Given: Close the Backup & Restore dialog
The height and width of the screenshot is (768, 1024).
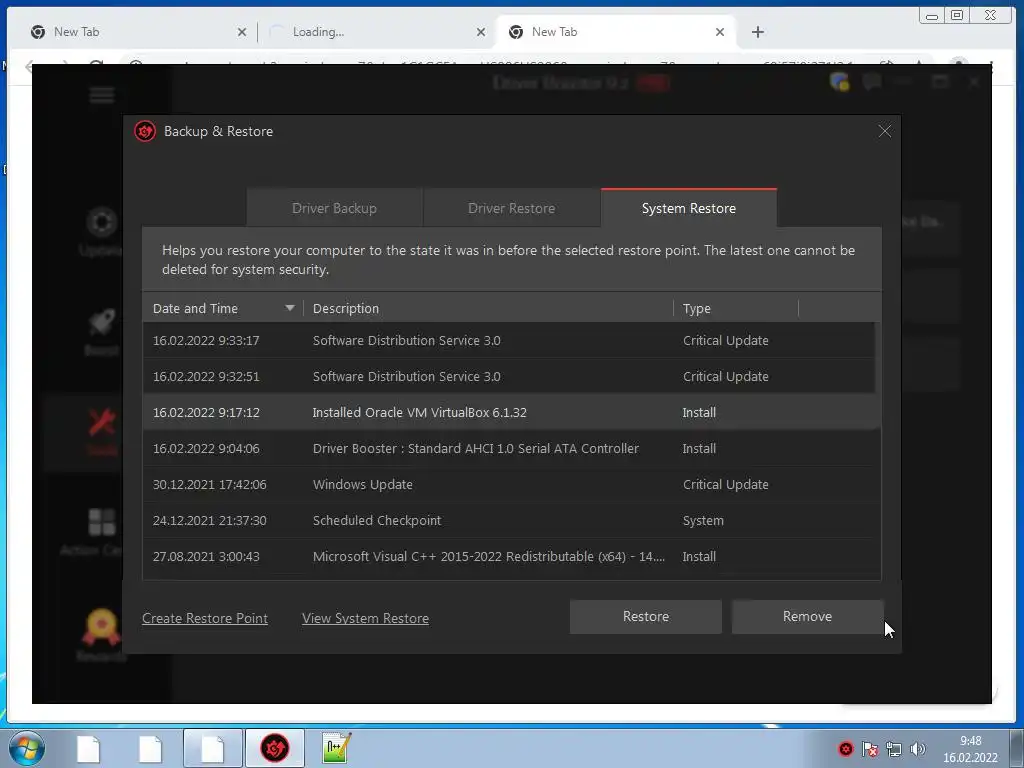Looking at the screenshot, I should point(884,131).
